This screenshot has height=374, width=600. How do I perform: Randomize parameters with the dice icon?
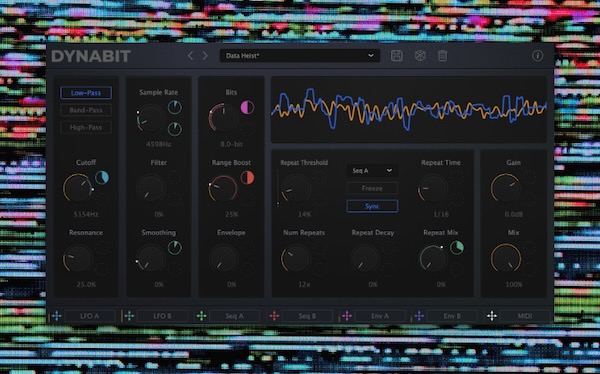tap(420, 56)
